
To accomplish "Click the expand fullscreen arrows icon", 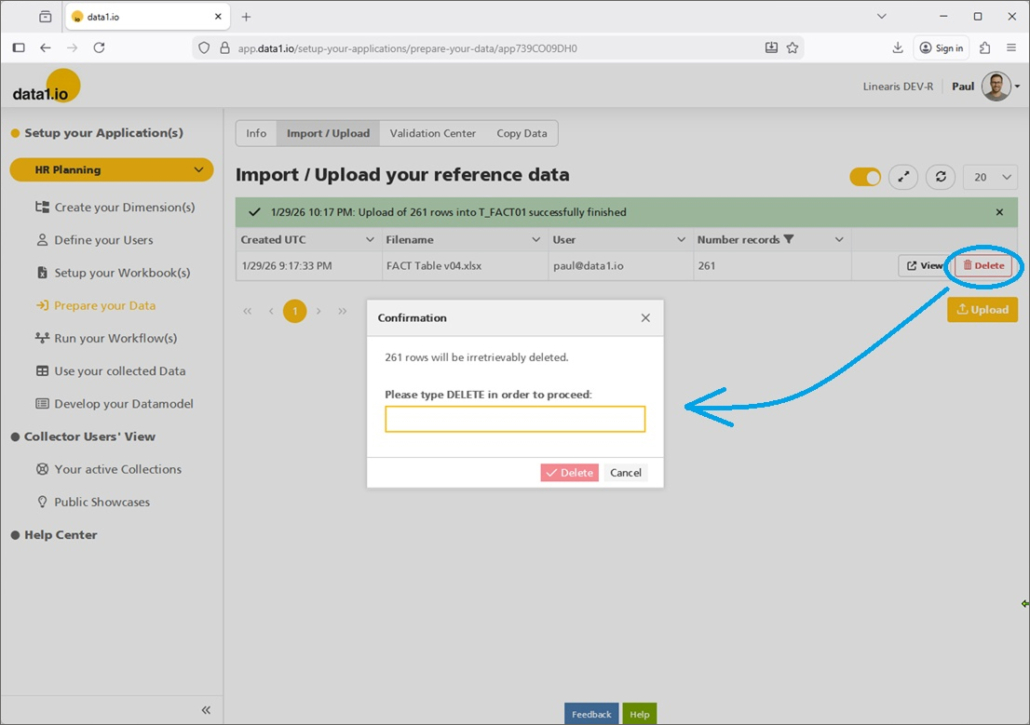I will tap(903, 177).
